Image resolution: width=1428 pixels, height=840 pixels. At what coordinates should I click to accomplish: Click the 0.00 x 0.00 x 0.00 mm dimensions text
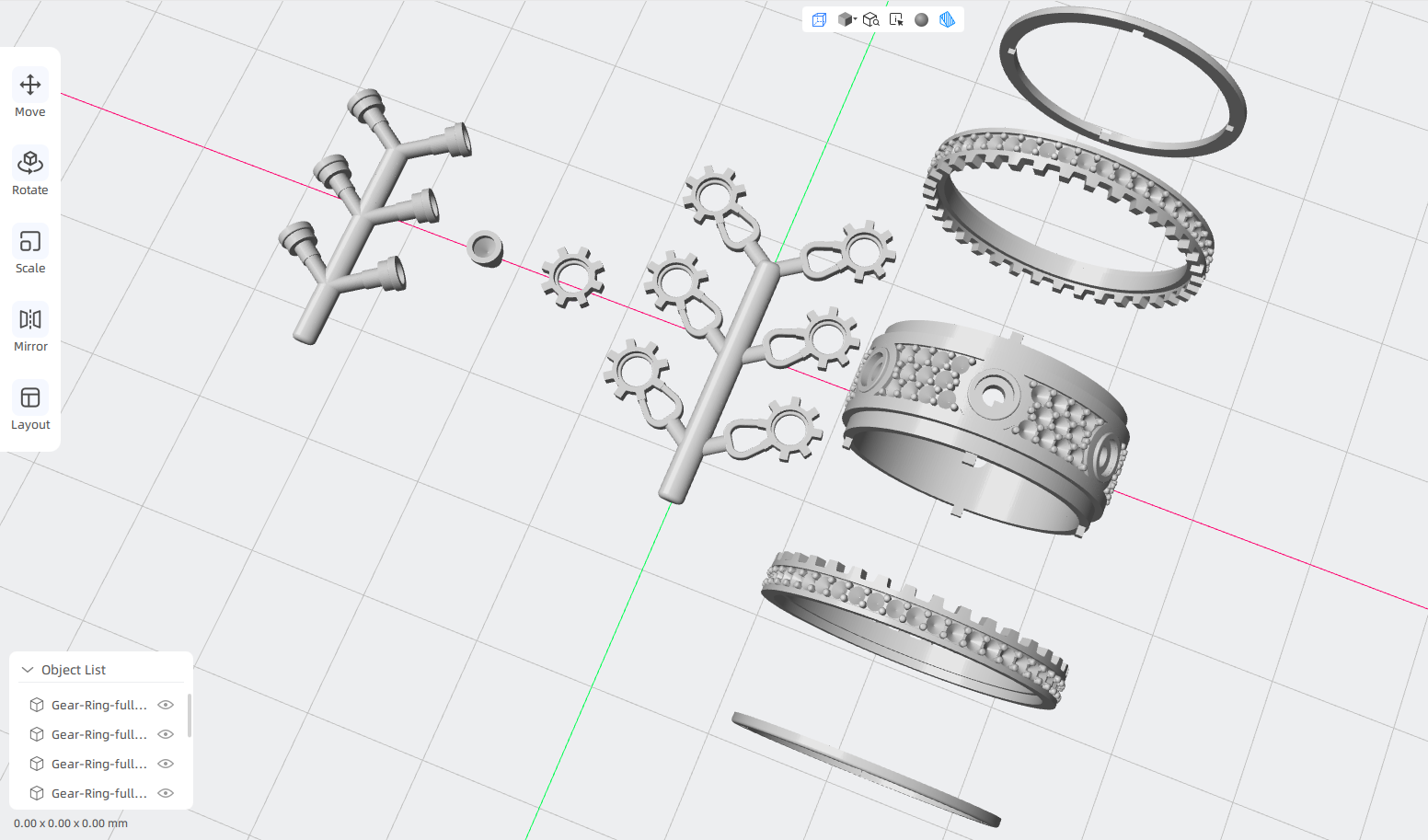[71, 823]
